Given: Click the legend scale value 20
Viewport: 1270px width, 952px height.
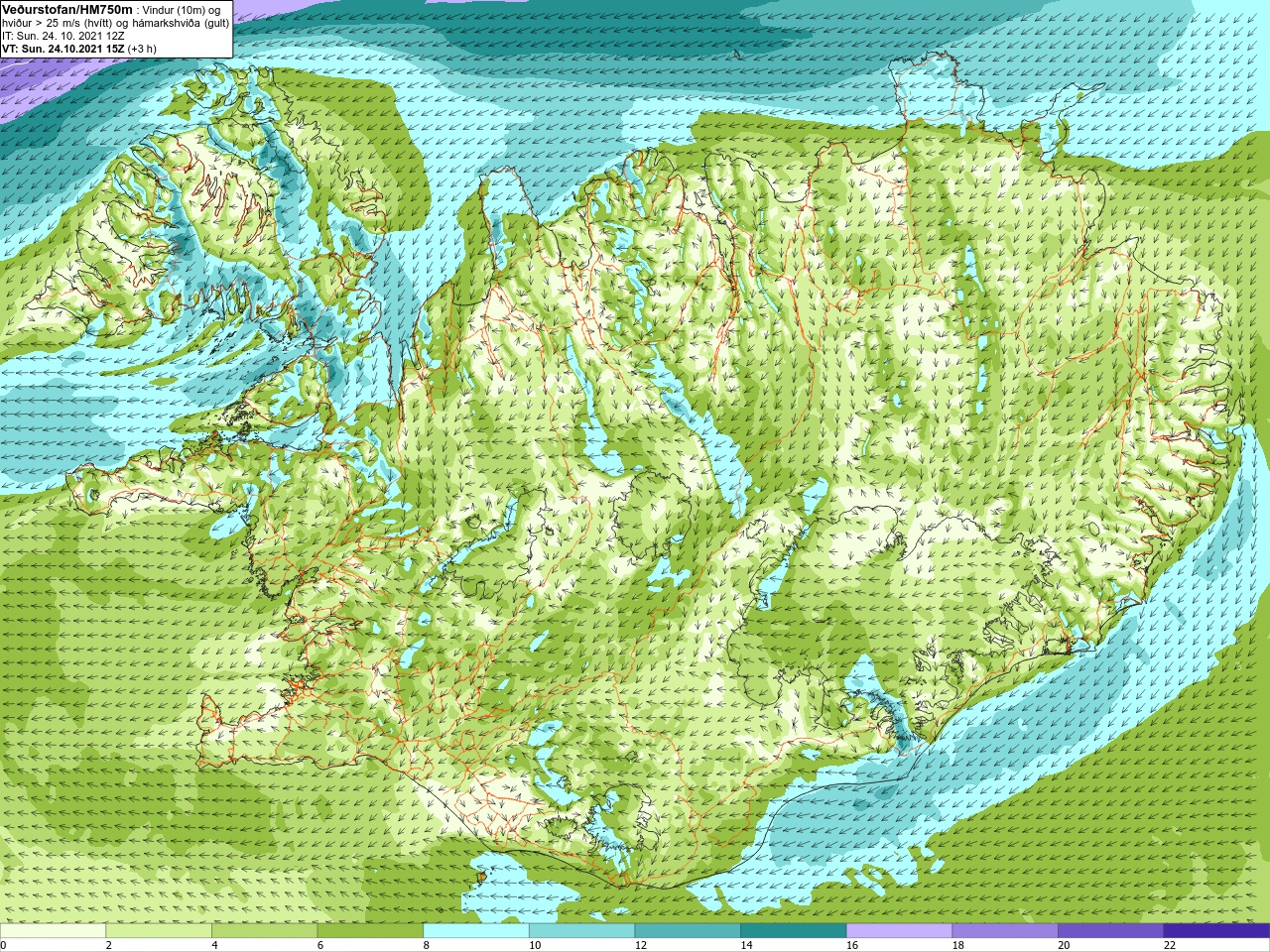Looking at the screenshot, I should coord(1064,945).
